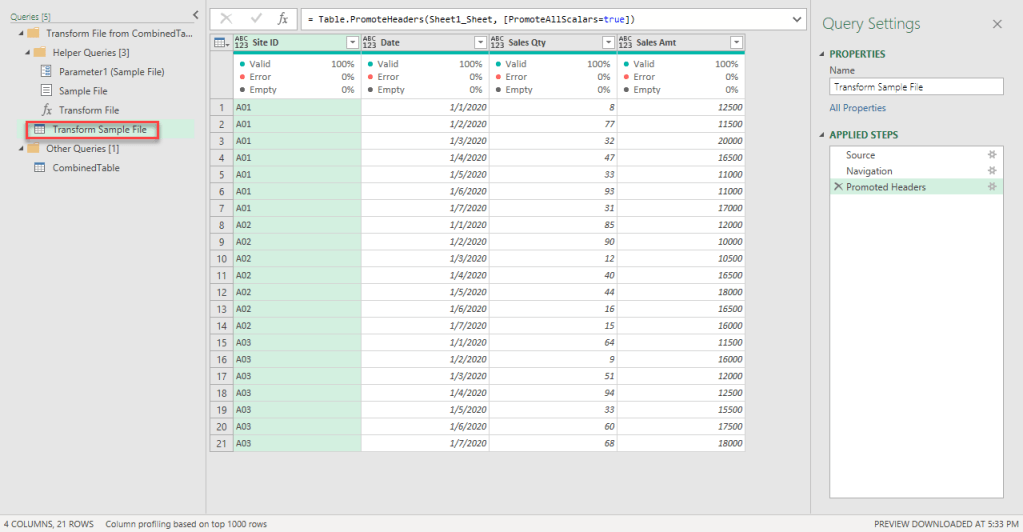Click the query Name text field

[x=915, y=87]
